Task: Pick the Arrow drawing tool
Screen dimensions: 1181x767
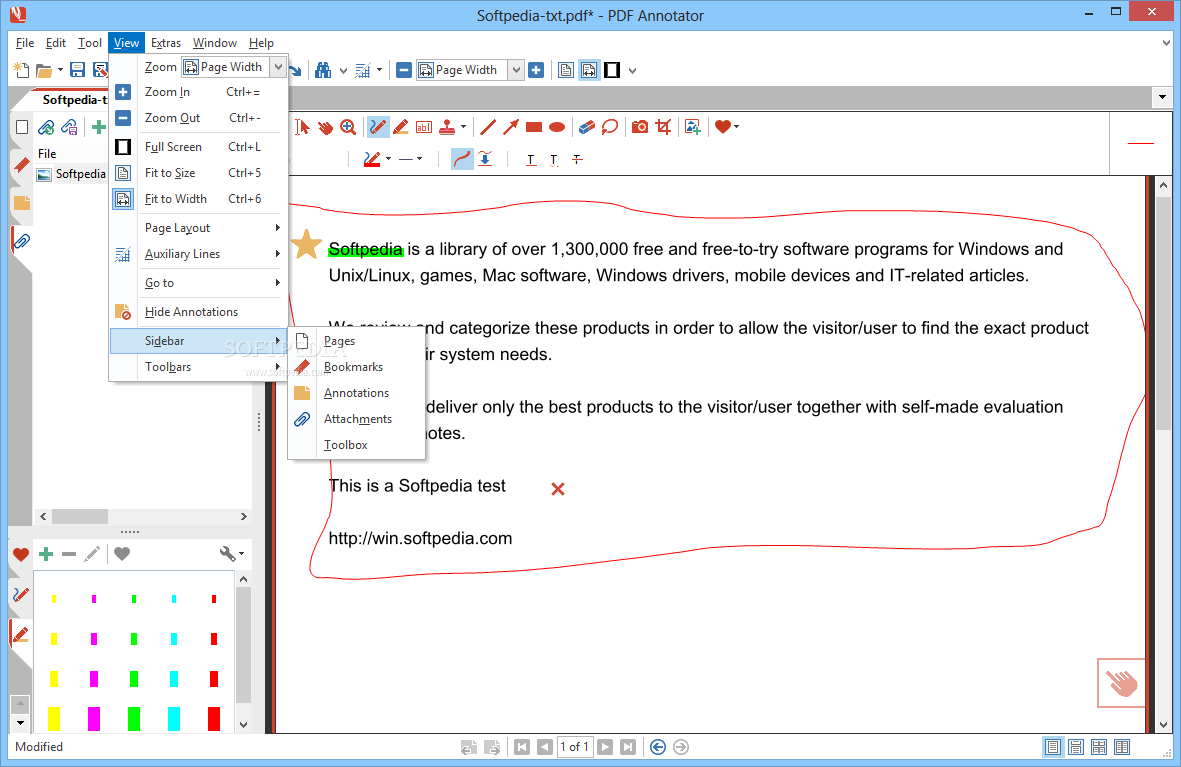Action: [x=511, y=127]
